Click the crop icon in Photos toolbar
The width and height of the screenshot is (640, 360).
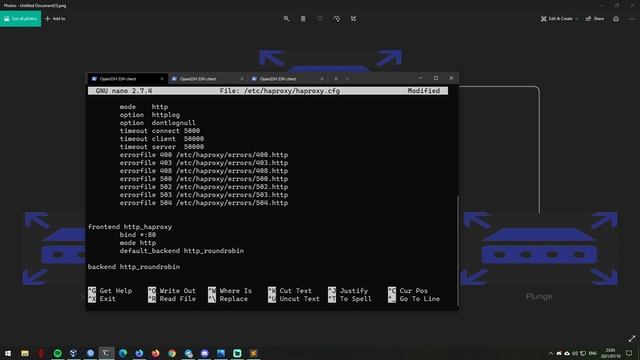pos(353,19)
